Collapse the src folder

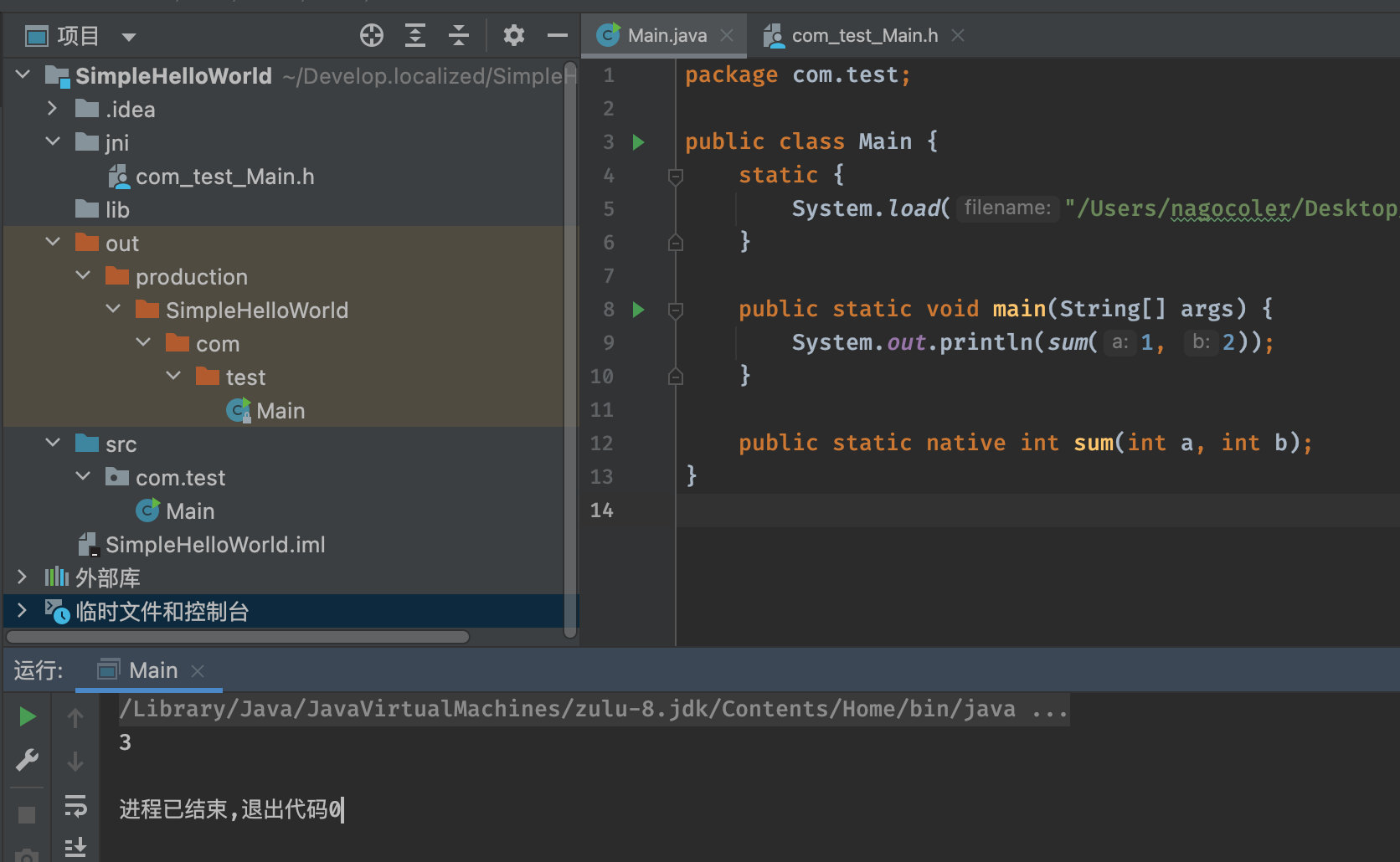click(53, 444)
